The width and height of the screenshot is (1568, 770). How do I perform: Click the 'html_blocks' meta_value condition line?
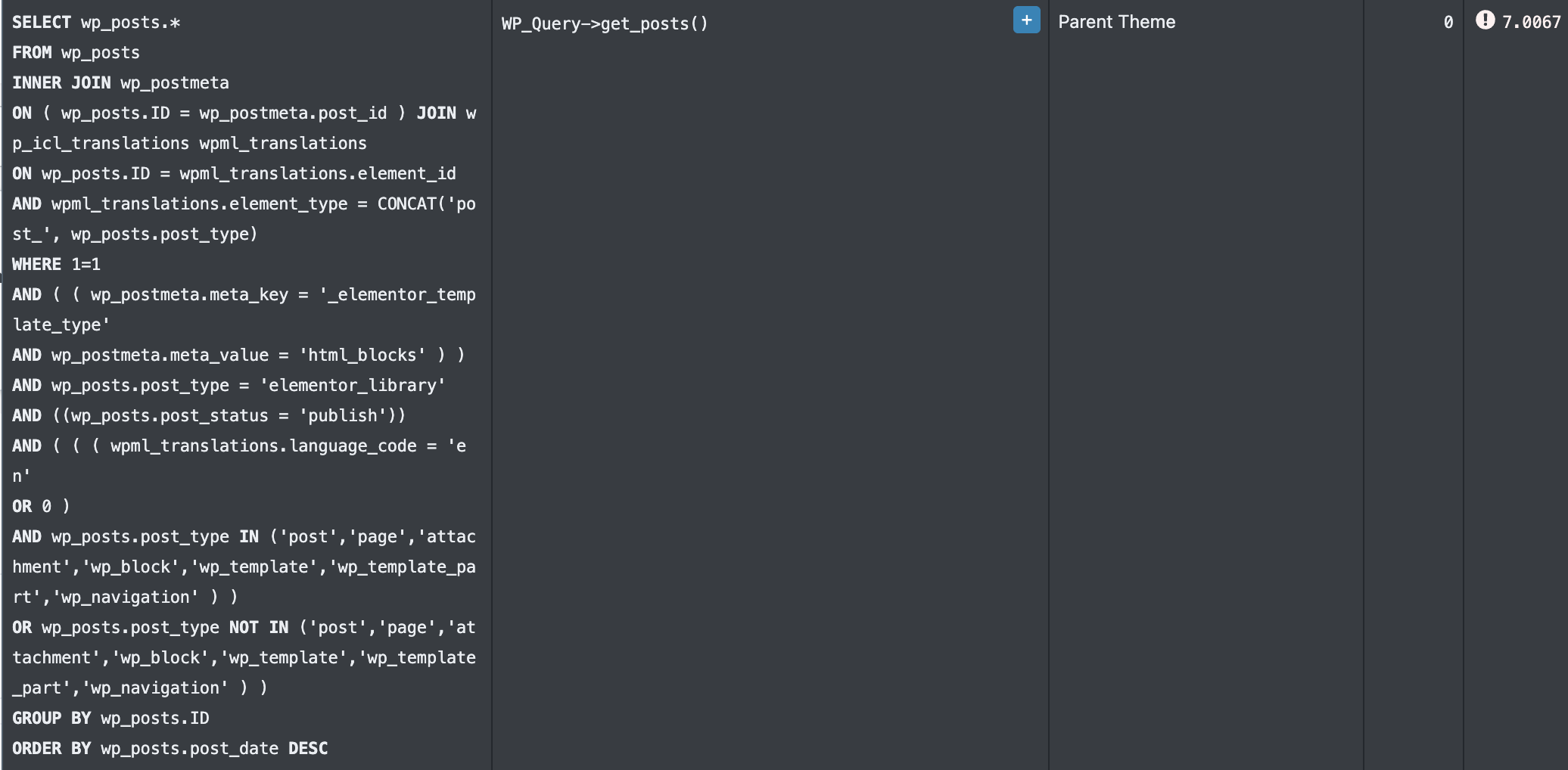pos(238,356)
